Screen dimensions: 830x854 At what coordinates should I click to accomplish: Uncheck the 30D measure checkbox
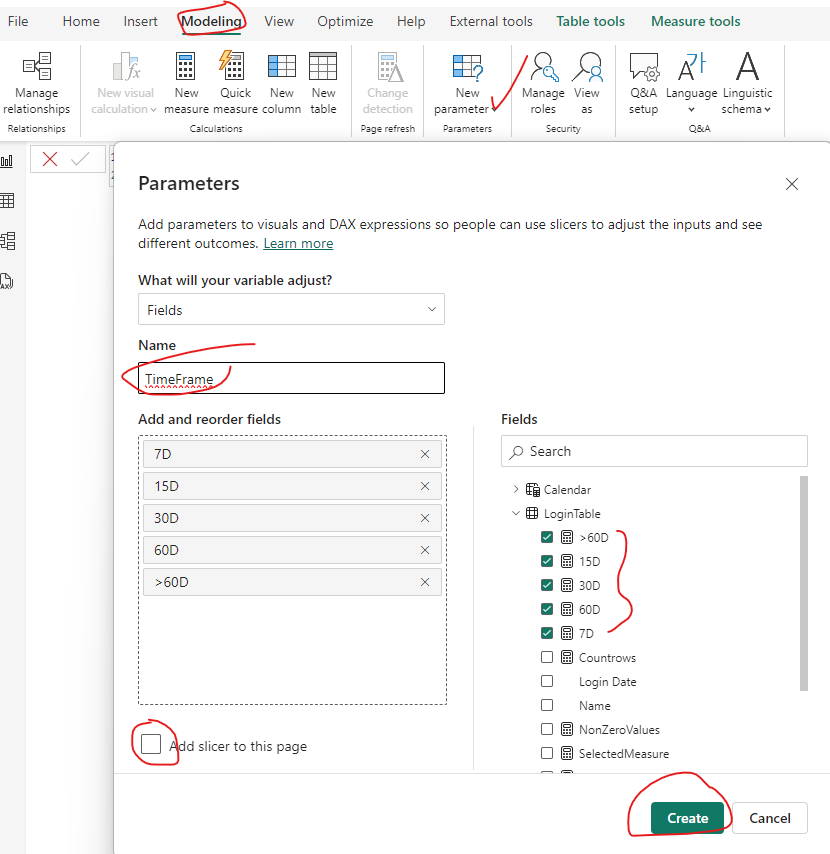(547, 585)
